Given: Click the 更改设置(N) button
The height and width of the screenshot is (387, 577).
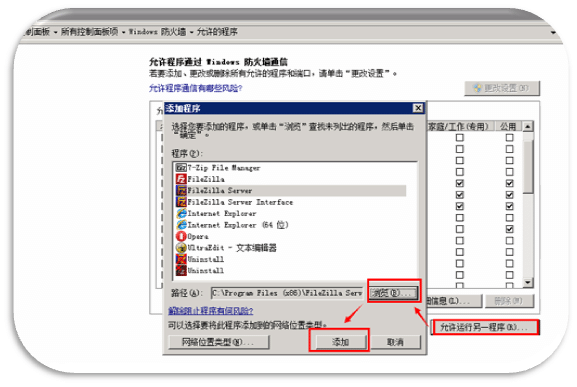Looking at the screenshot, I should (502, 88).
